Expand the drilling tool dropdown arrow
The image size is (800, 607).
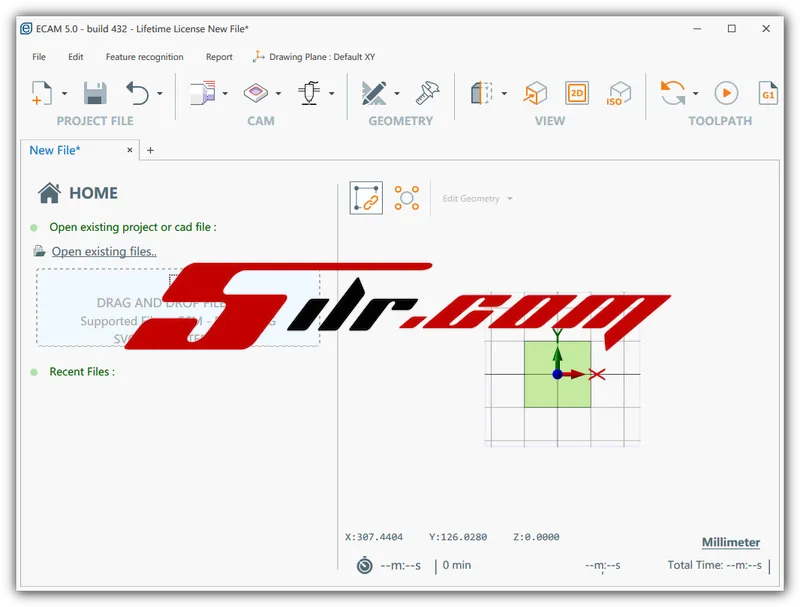pyautogui.click(x=332, y=93)
